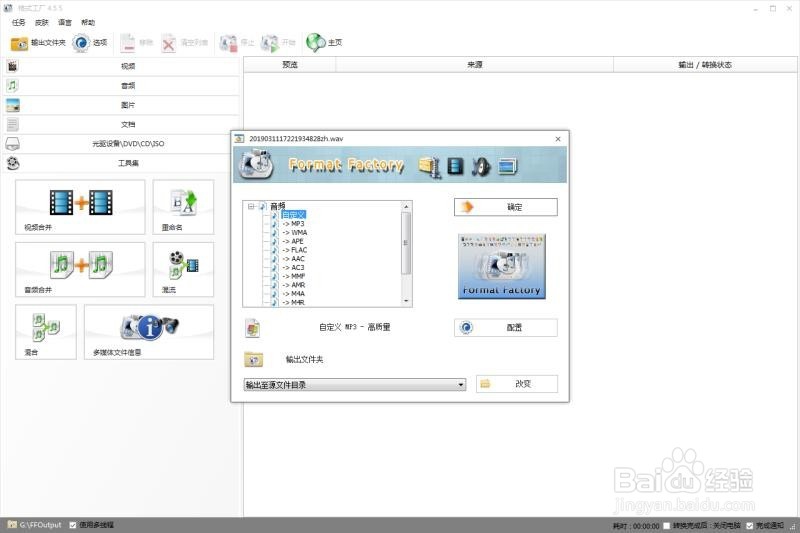800x533 pixels.
Task: Close the wav conversion dialog
Action: click(x=558, y=139)
